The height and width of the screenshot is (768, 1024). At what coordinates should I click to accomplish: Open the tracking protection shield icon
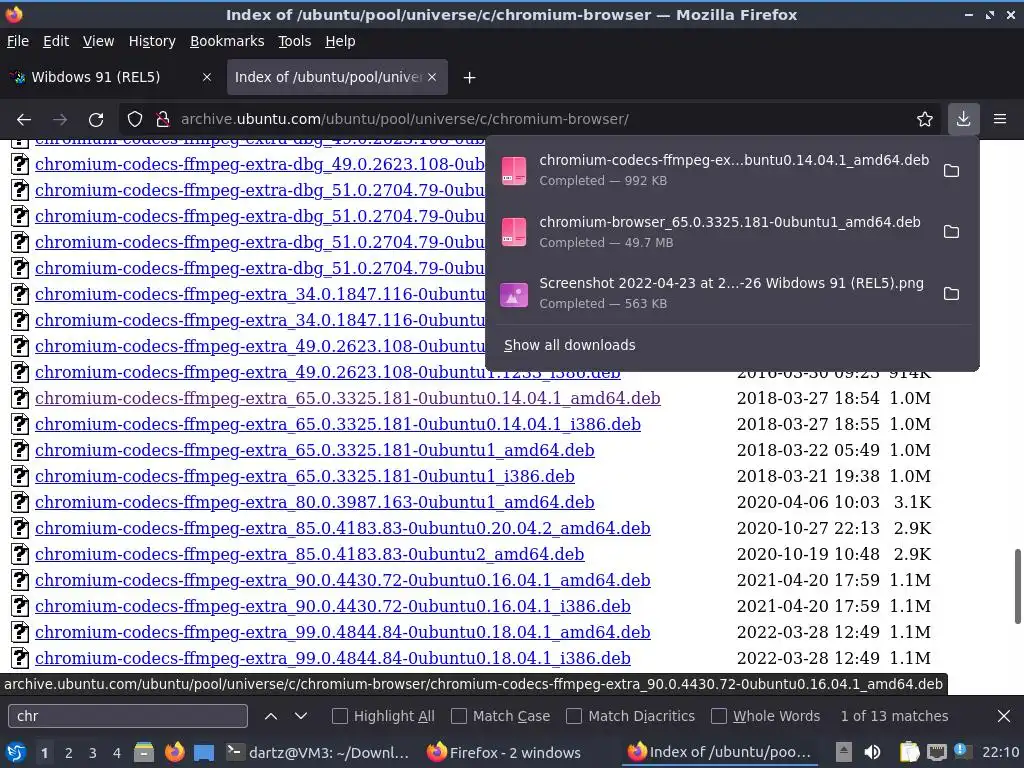135,120
